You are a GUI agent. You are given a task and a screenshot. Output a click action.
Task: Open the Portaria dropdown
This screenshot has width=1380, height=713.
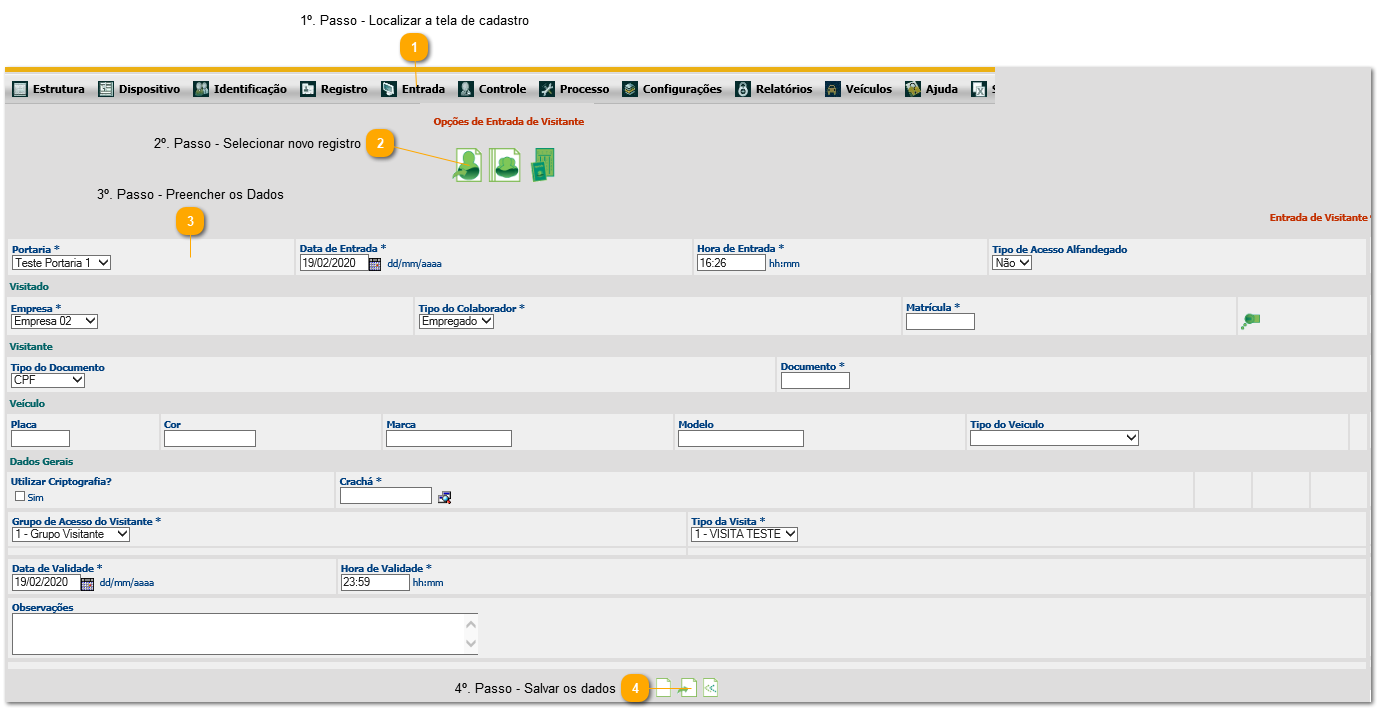click(61, 263)
